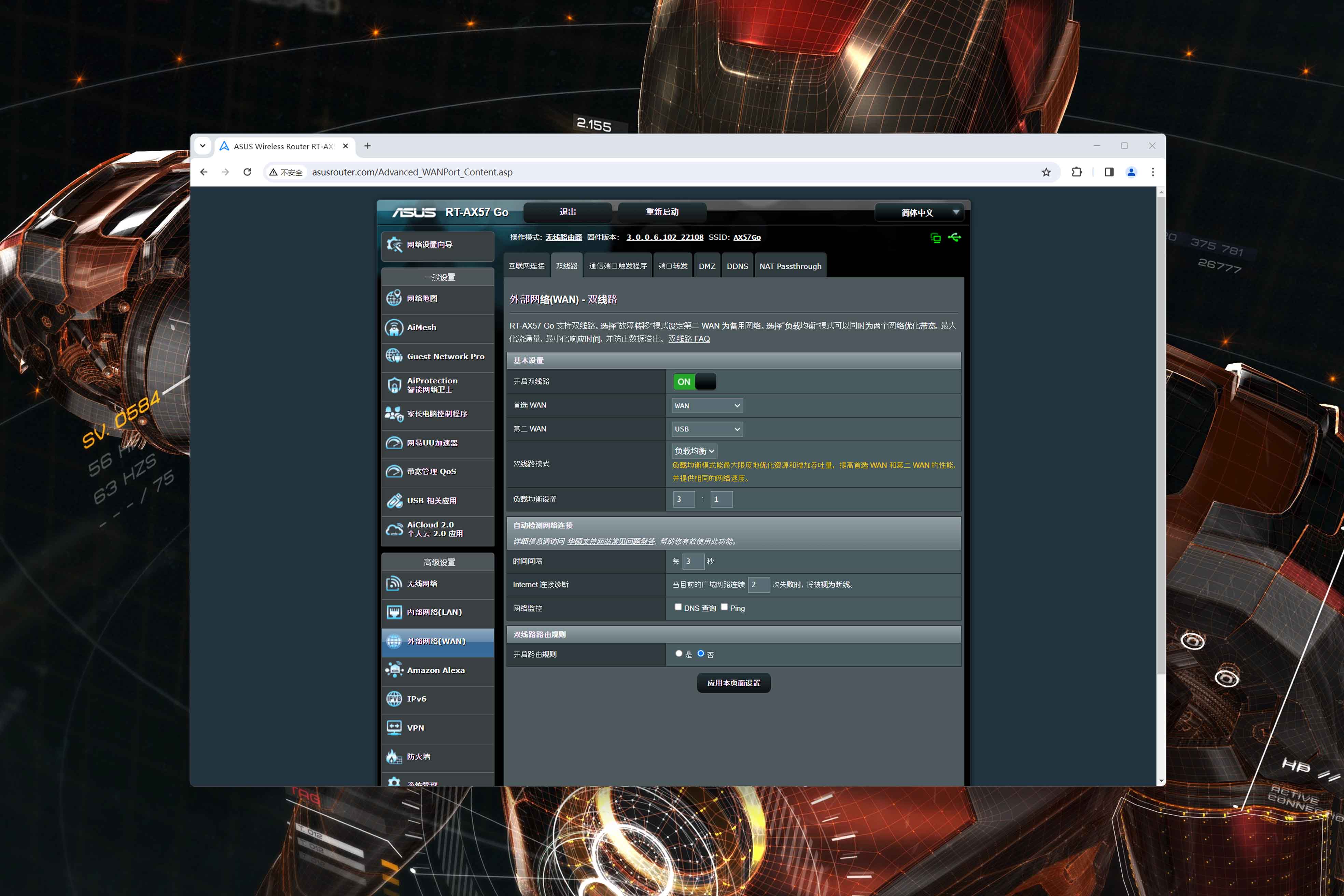Screen dimensions: 1344x896
Task: Open the browser extensions puzzle icon
Action: 1076,172
